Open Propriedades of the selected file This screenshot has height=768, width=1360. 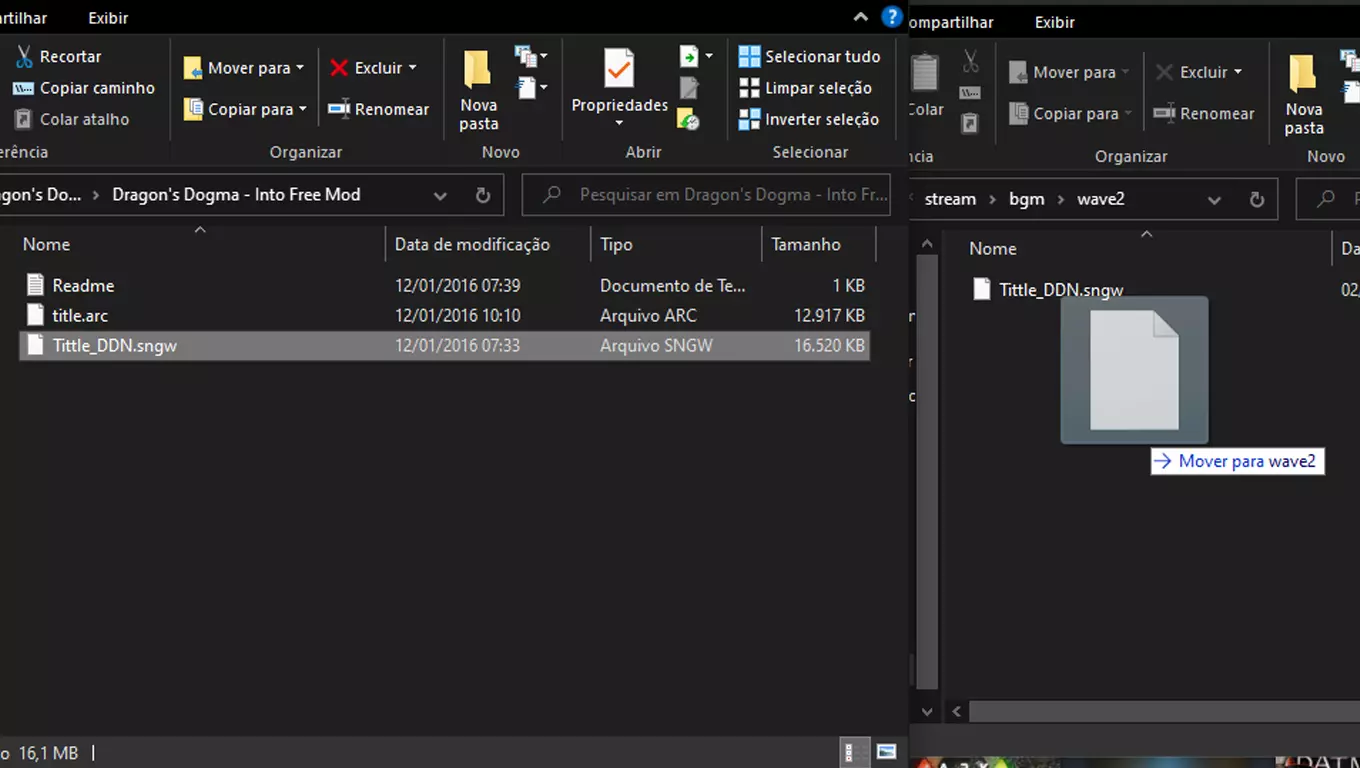pyautogui.click(x=619, y=80)
